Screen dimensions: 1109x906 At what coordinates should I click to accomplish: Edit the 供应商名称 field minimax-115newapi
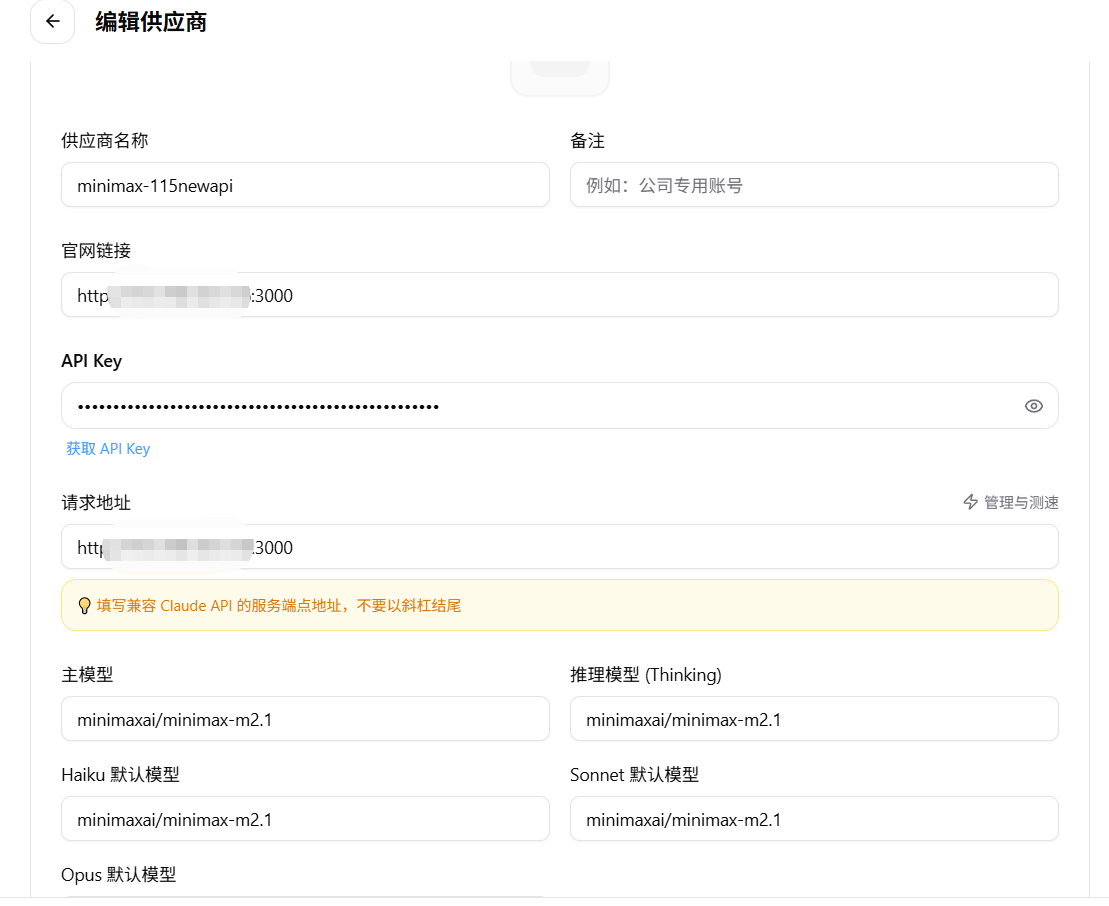tap(305, 185)
